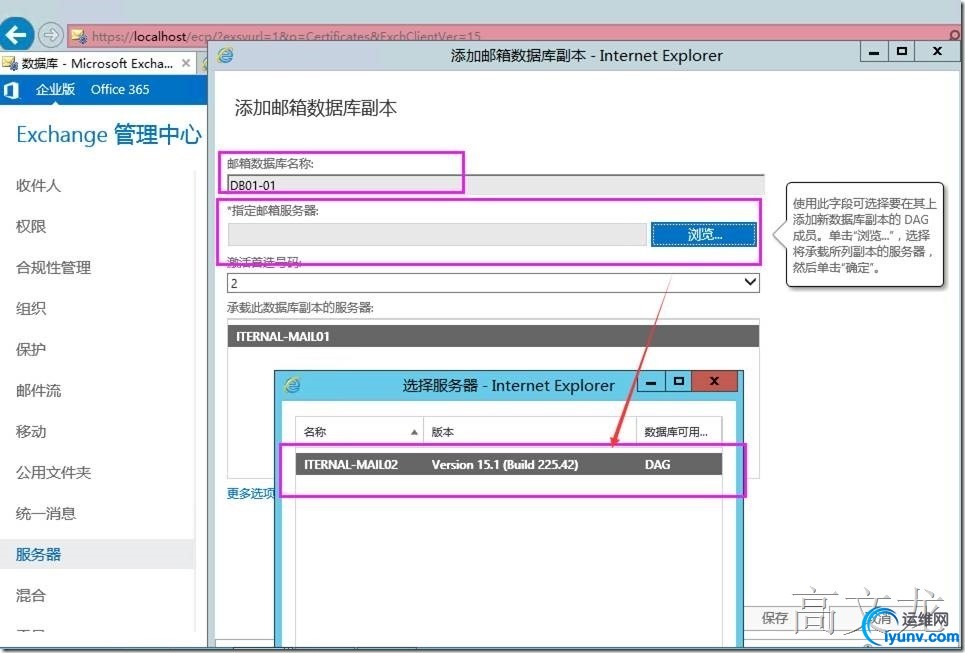Close the 添加邮箱数据库副本 window
Screen dimensions: 965x653
pos(937,52)
